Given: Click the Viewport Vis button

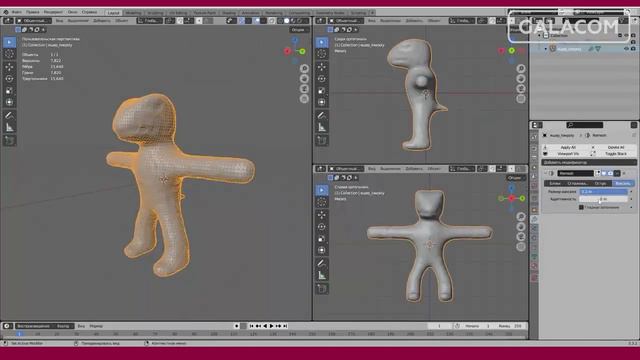Looking at the screenshot, I should pos(565,154).
